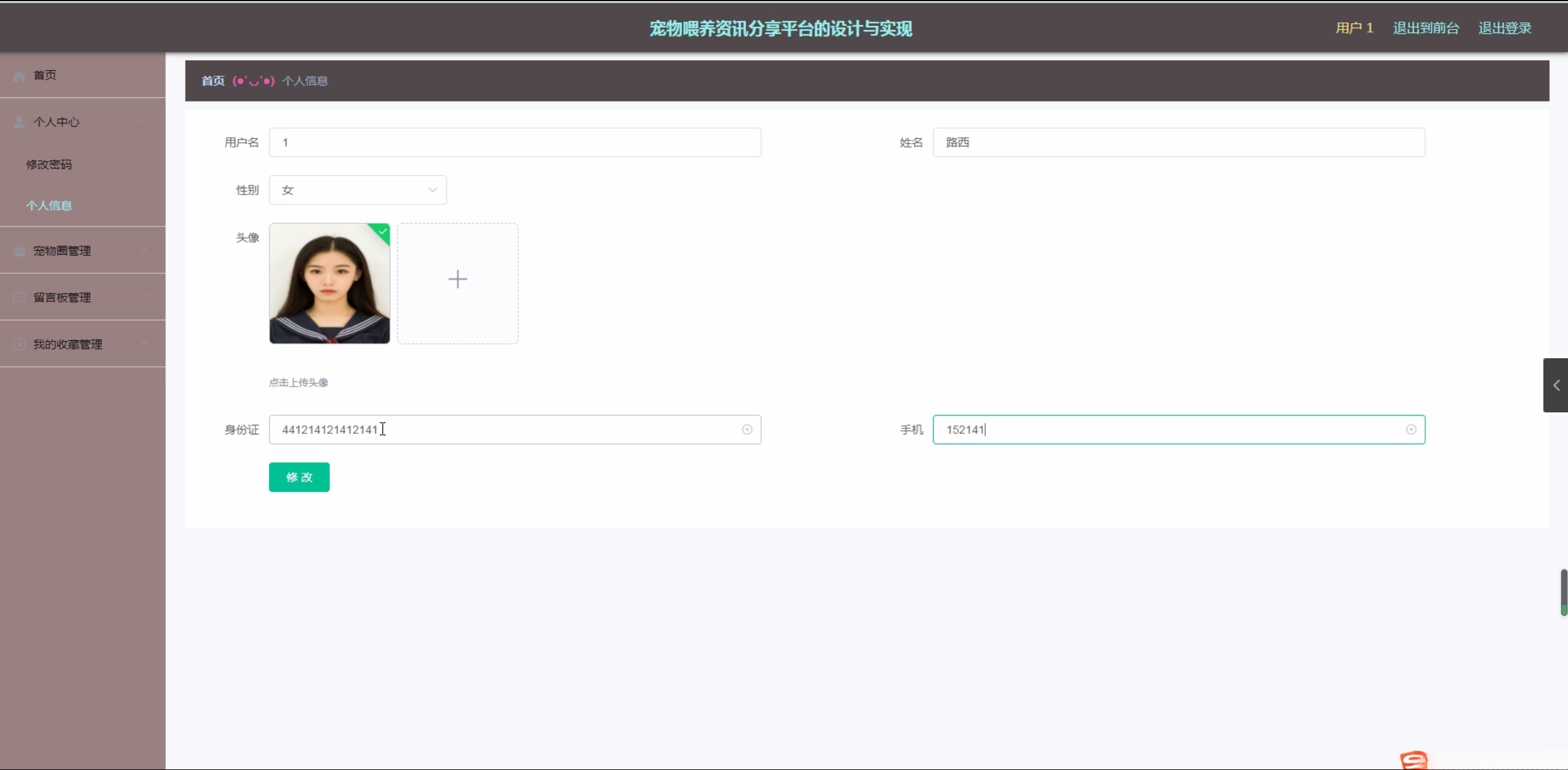
Task: Collapse the 个人中心 menu arrow
Action: point(144,121)
